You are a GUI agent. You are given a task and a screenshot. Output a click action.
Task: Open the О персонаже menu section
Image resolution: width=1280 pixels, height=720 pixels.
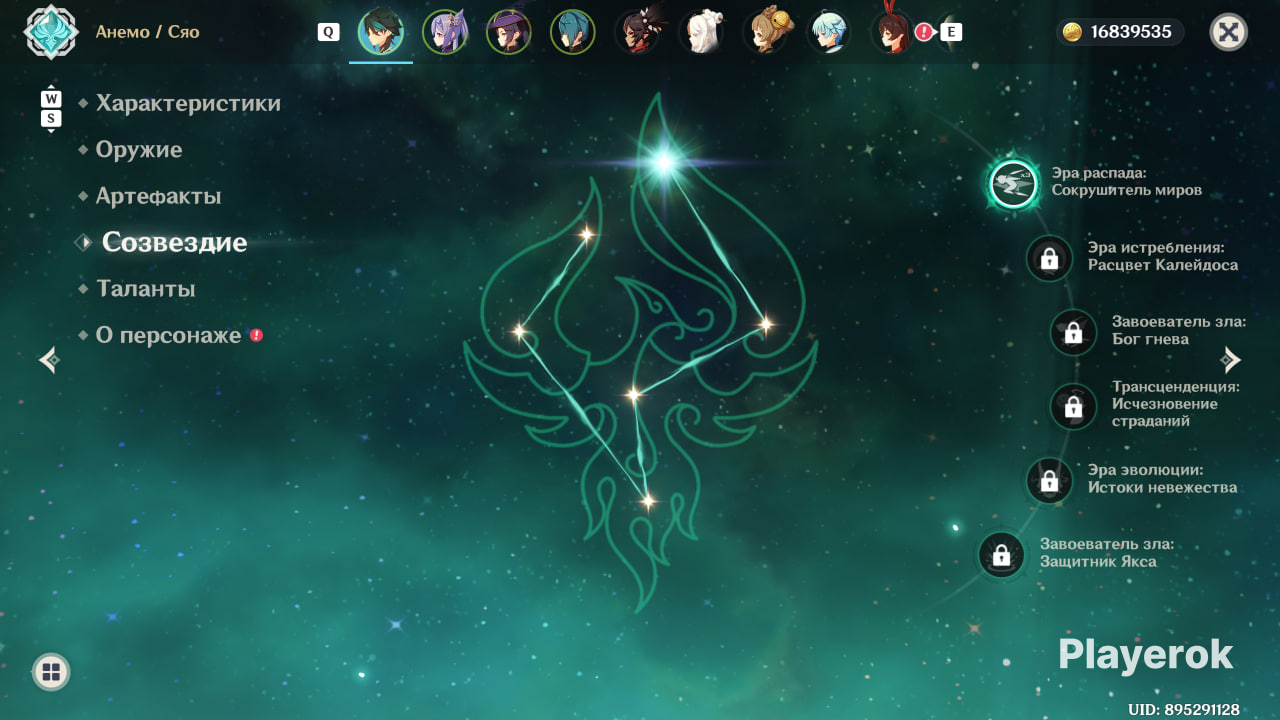pyautogui.click(x=168, y=335)
